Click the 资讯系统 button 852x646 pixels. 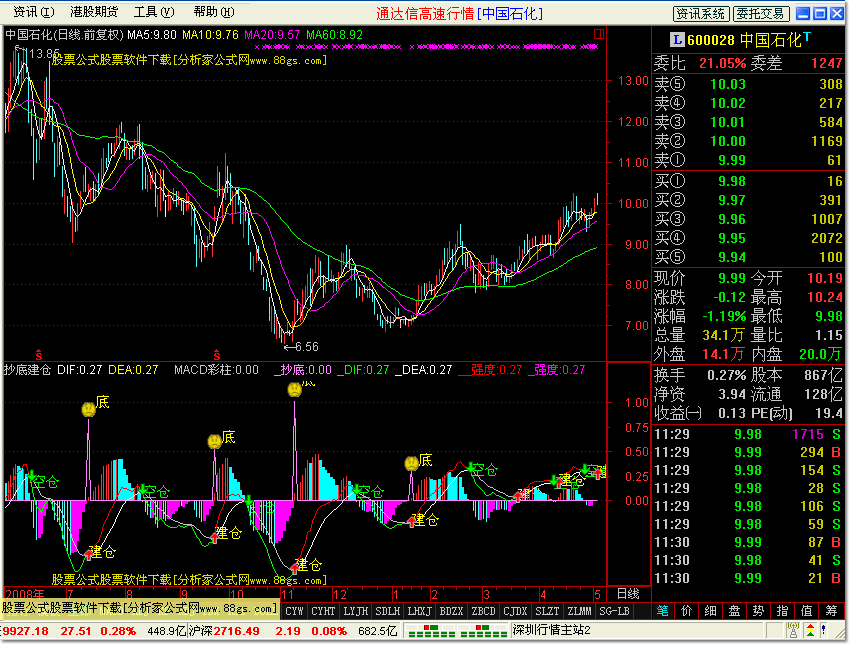[x=701, y=14]
